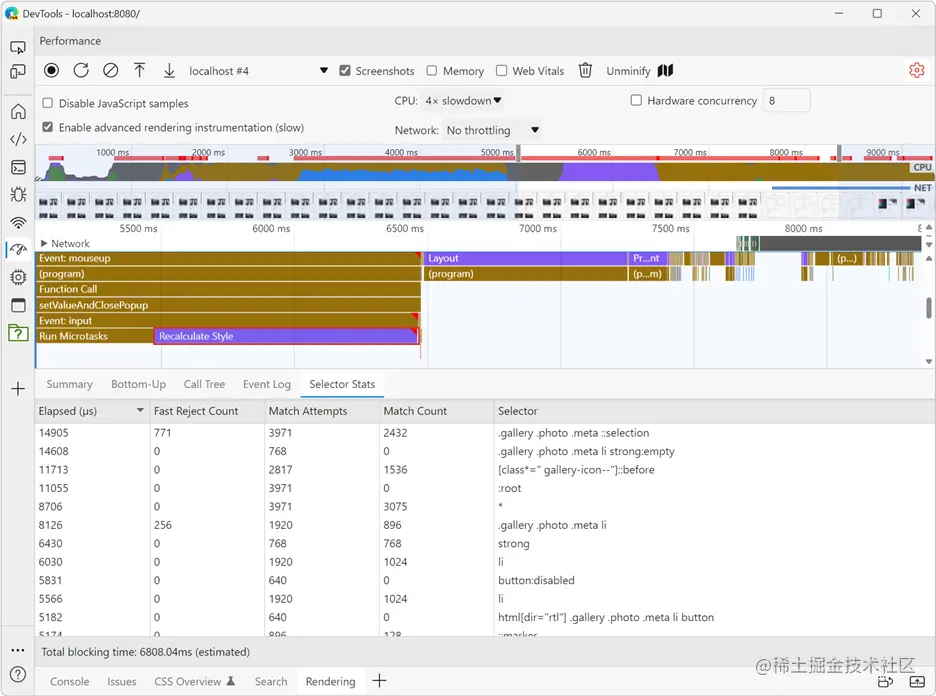Load a profile using the upload arrow
The width and height of the screenshot is (936, 696).
tap(140, 70)
